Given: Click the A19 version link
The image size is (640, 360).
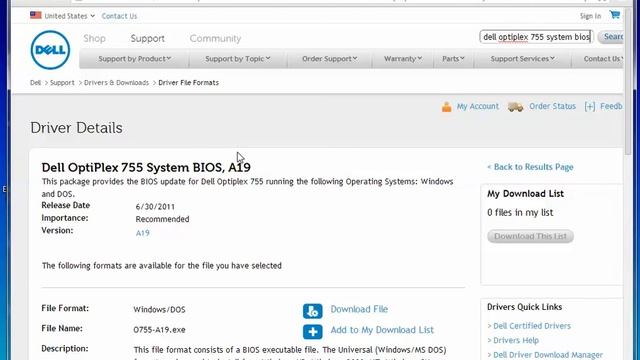Looking at the screenshot, I should click(142, 233).
